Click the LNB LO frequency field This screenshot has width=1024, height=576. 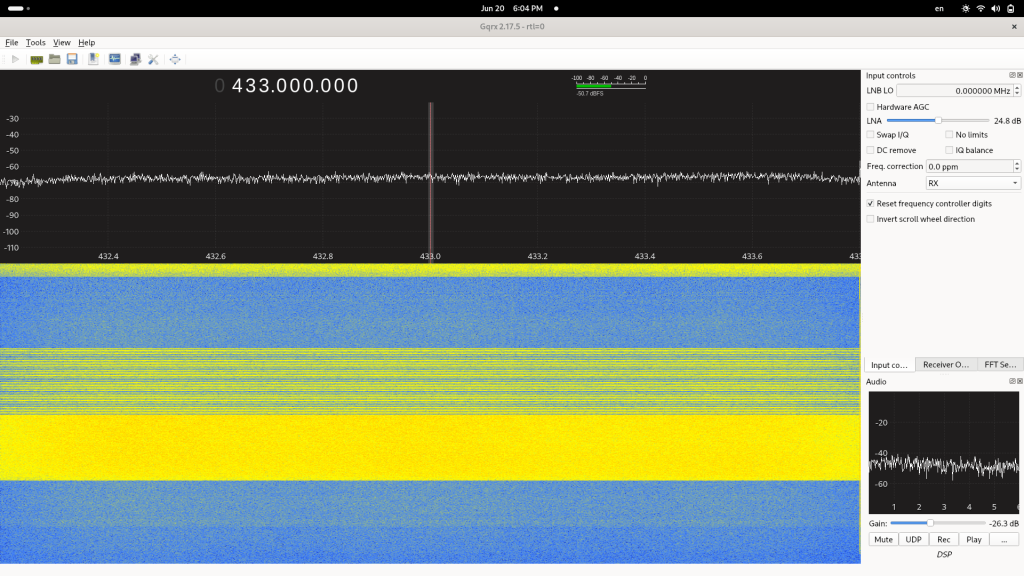pyautogui.click(x=954, y=91)
